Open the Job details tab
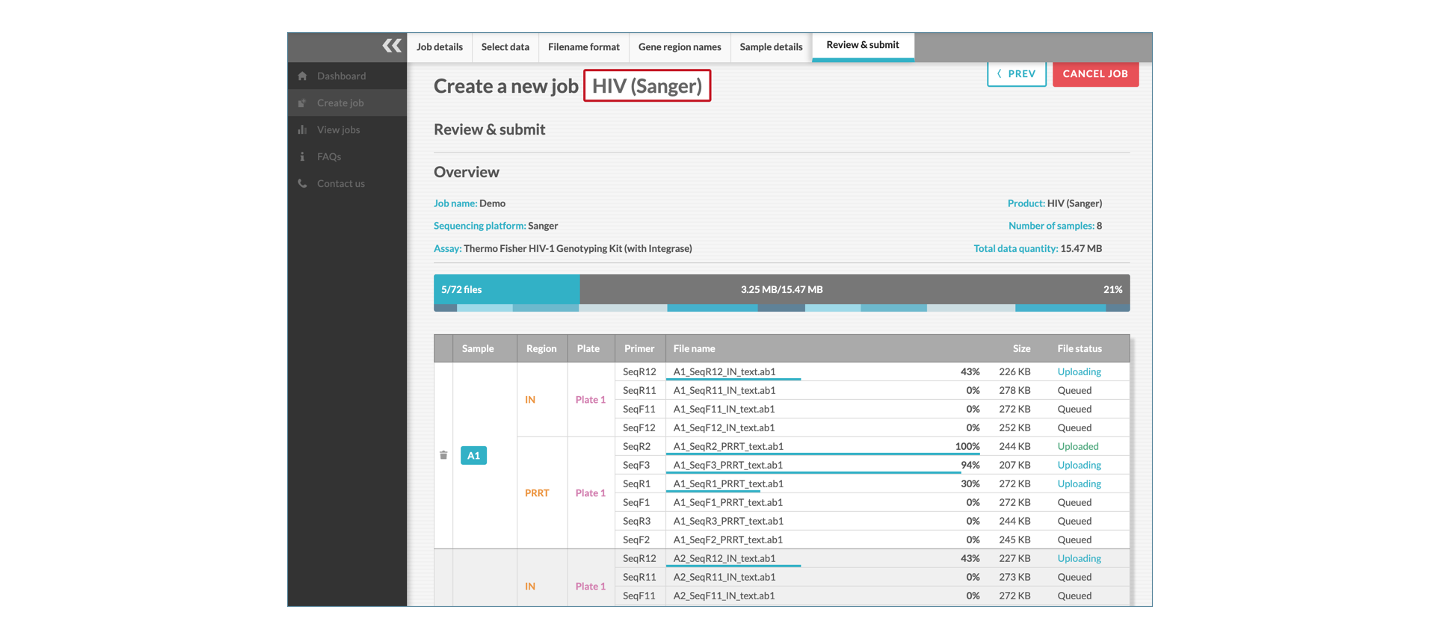 pyautogui.click(x=440, y=47)
